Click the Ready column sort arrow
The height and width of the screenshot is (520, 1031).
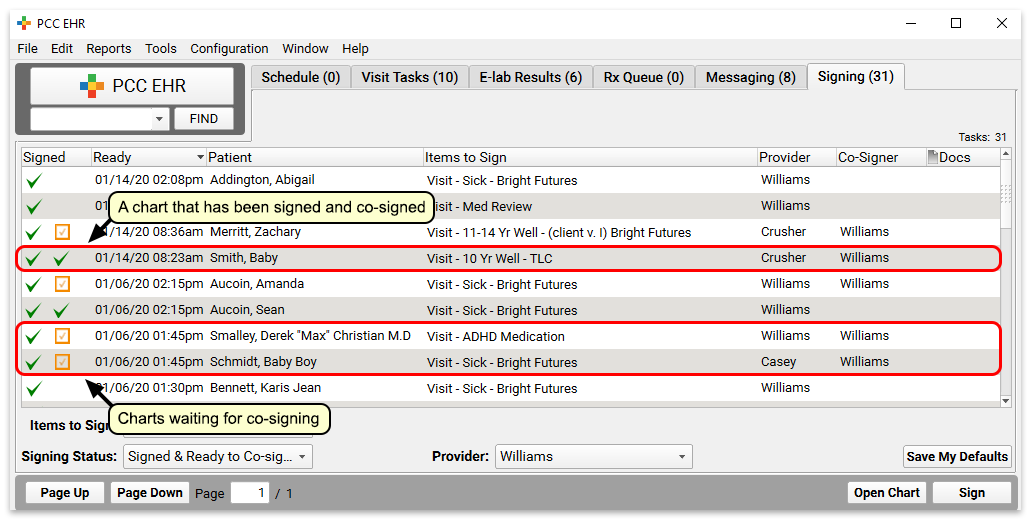(x=200, y=158)
